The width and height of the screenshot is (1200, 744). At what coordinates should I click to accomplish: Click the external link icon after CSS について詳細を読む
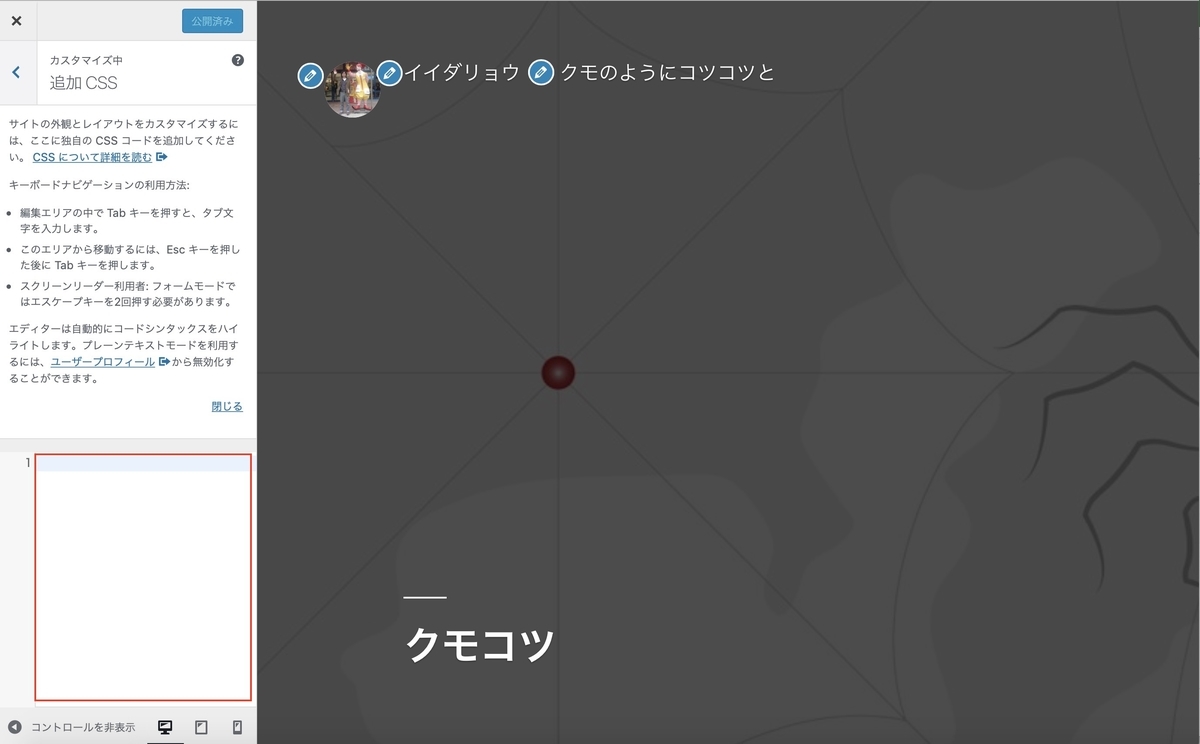click(x=162, y=157)
